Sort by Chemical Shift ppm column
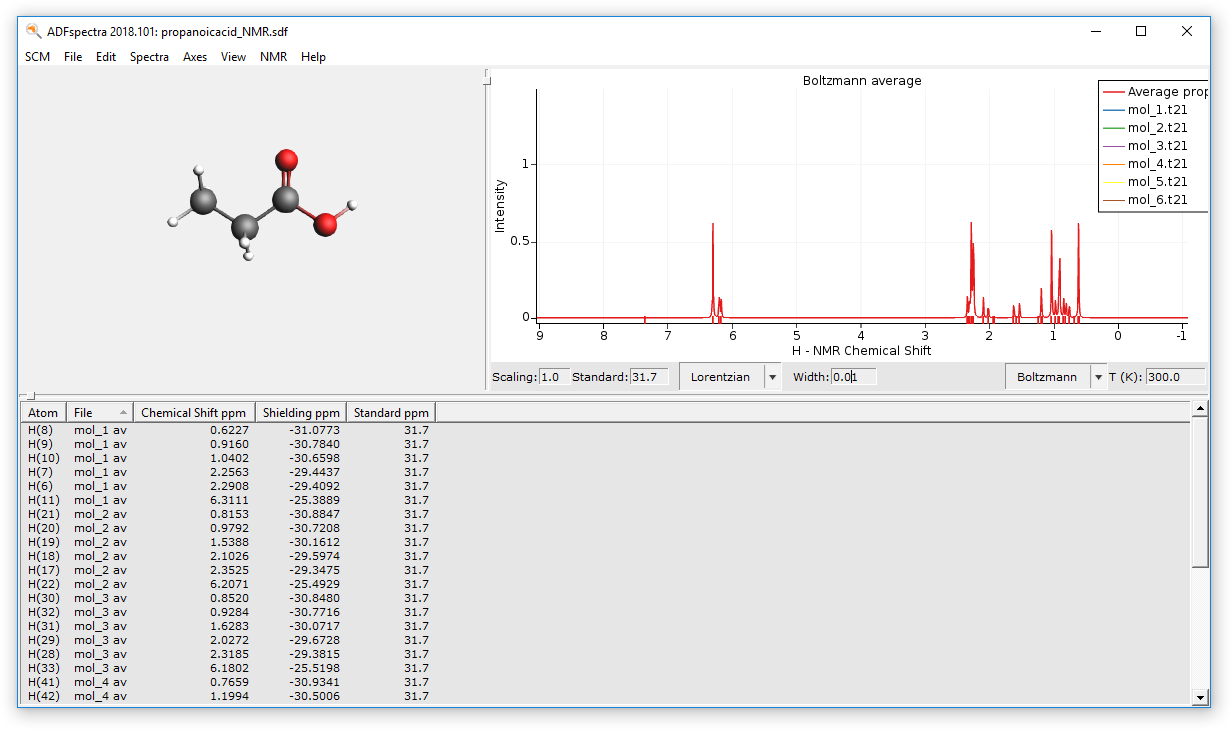 [194, 412]
